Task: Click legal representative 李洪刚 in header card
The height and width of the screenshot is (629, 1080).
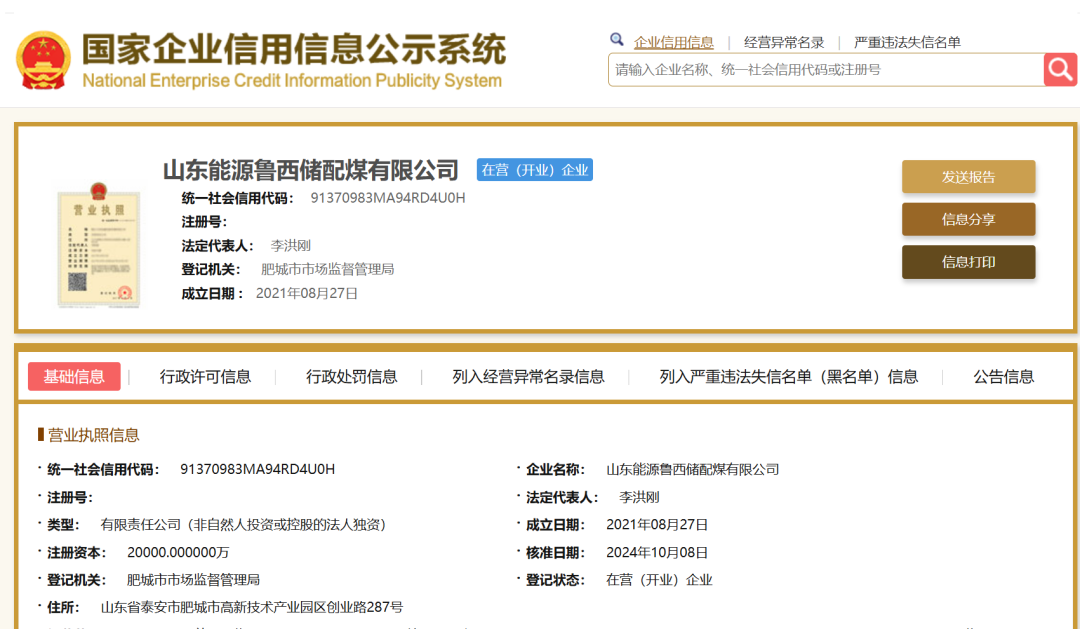Action: point(291,245)
